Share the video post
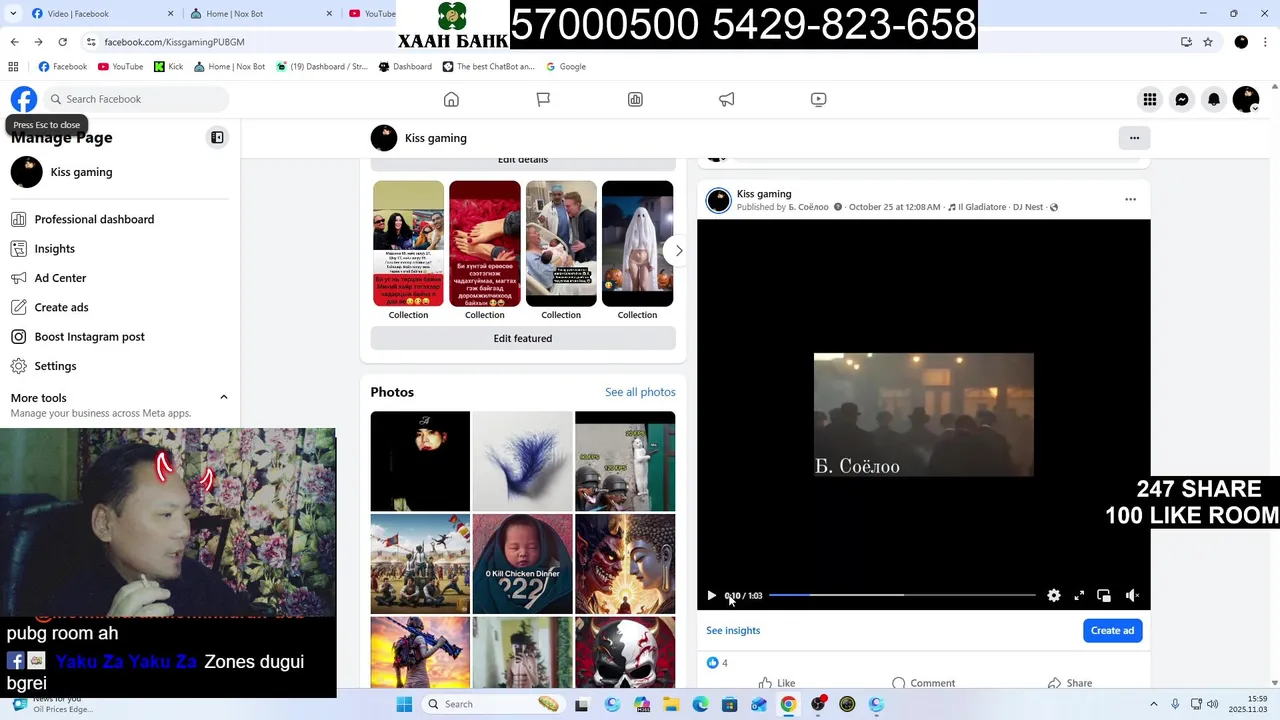 [x=1069, y=683]
